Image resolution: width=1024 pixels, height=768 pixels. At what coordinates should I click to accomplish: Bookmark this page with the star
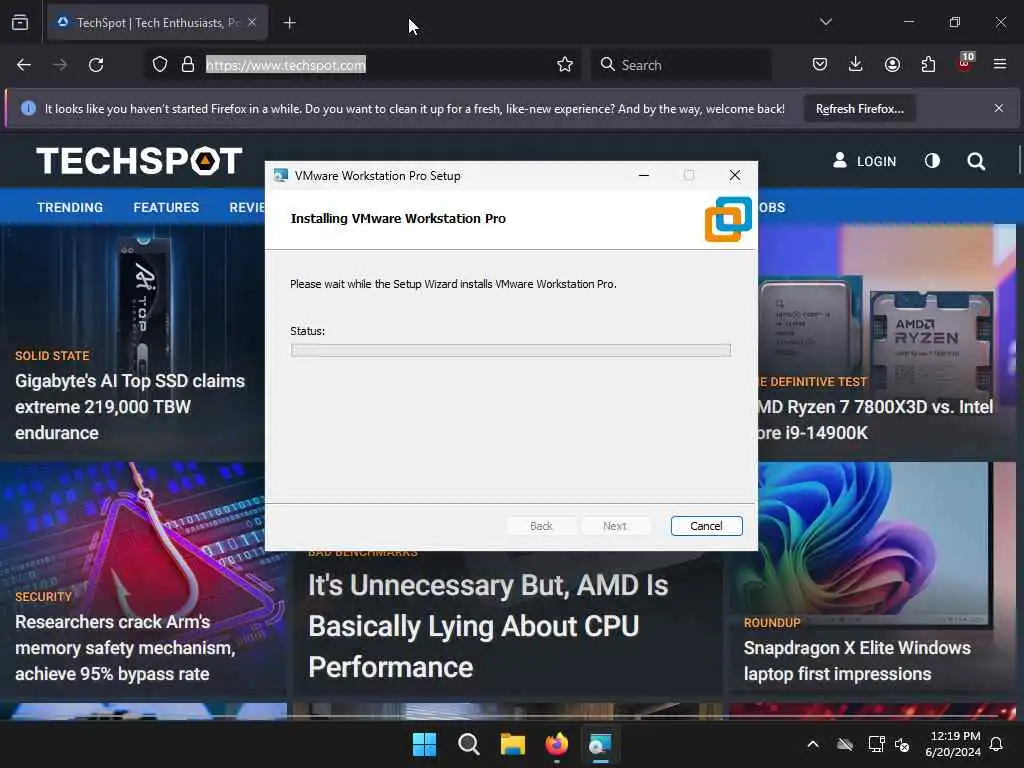565,65
